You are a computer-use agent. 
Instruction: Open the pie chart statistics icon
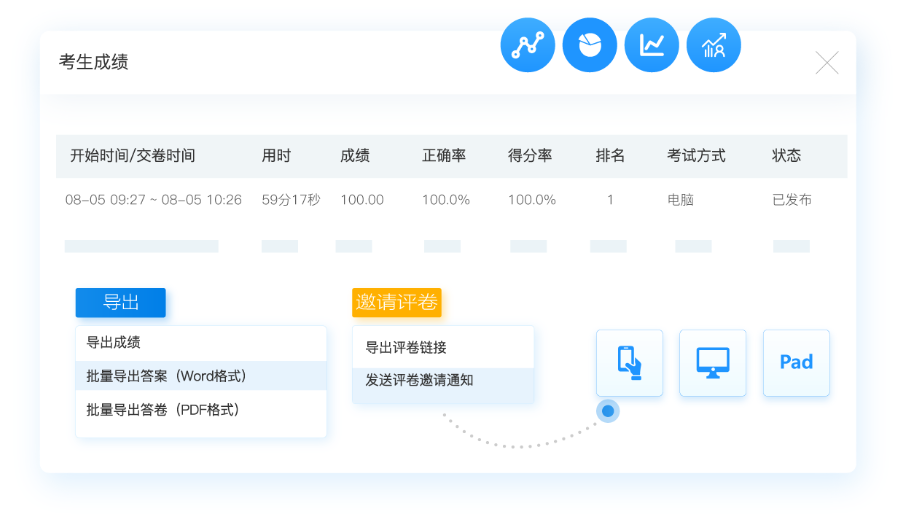point(589,45)
